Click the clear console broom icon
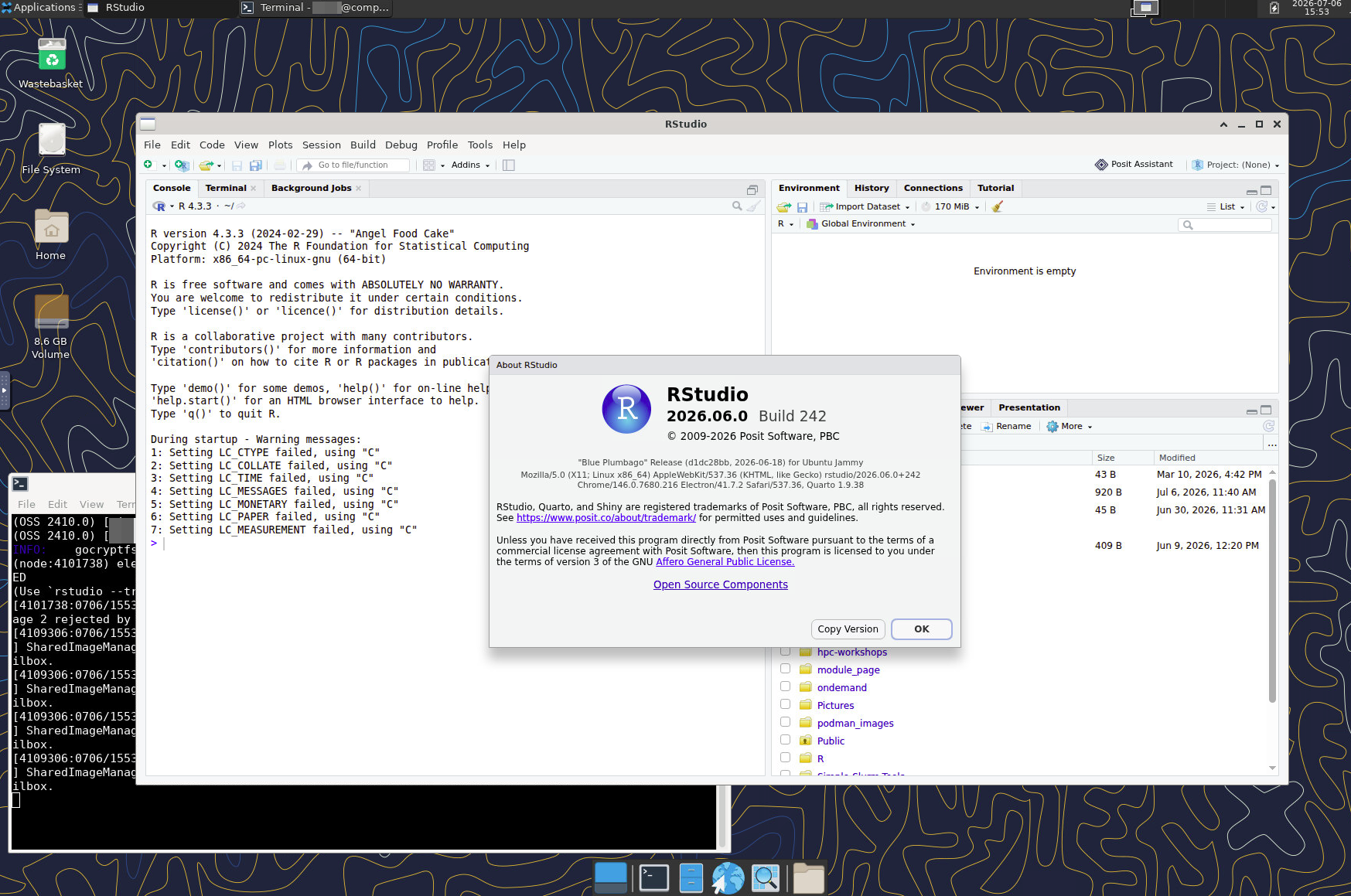 pyautogui.click(x=754, y=206)
